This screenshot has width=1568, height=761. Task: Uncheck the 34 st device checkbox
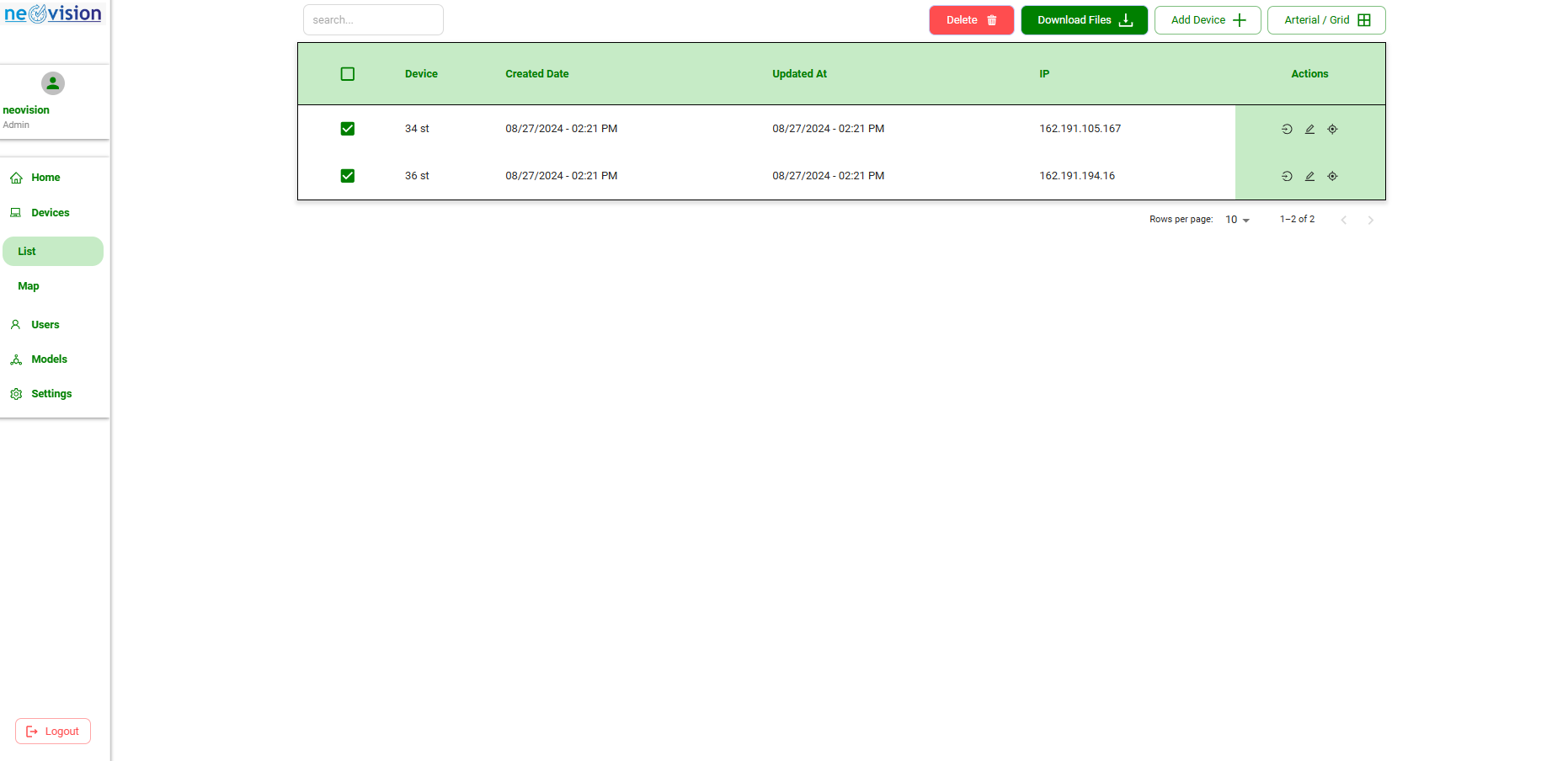347,129
